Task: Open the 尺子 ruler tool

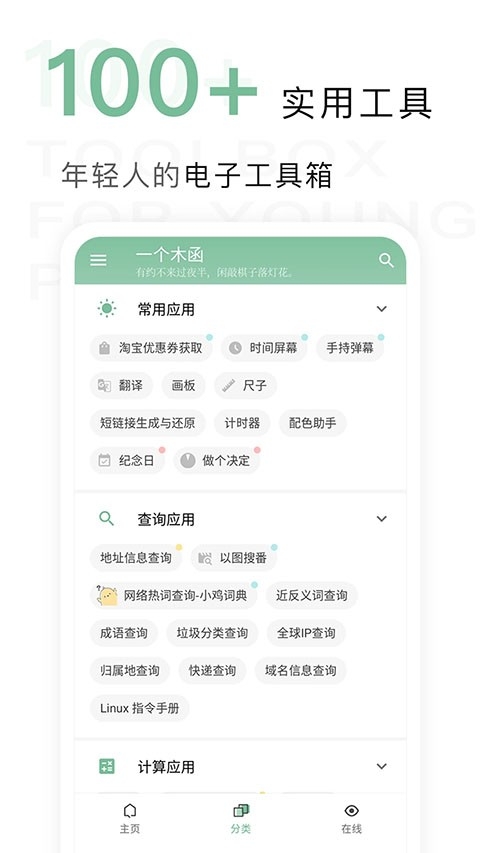Action: pos(245,386)
